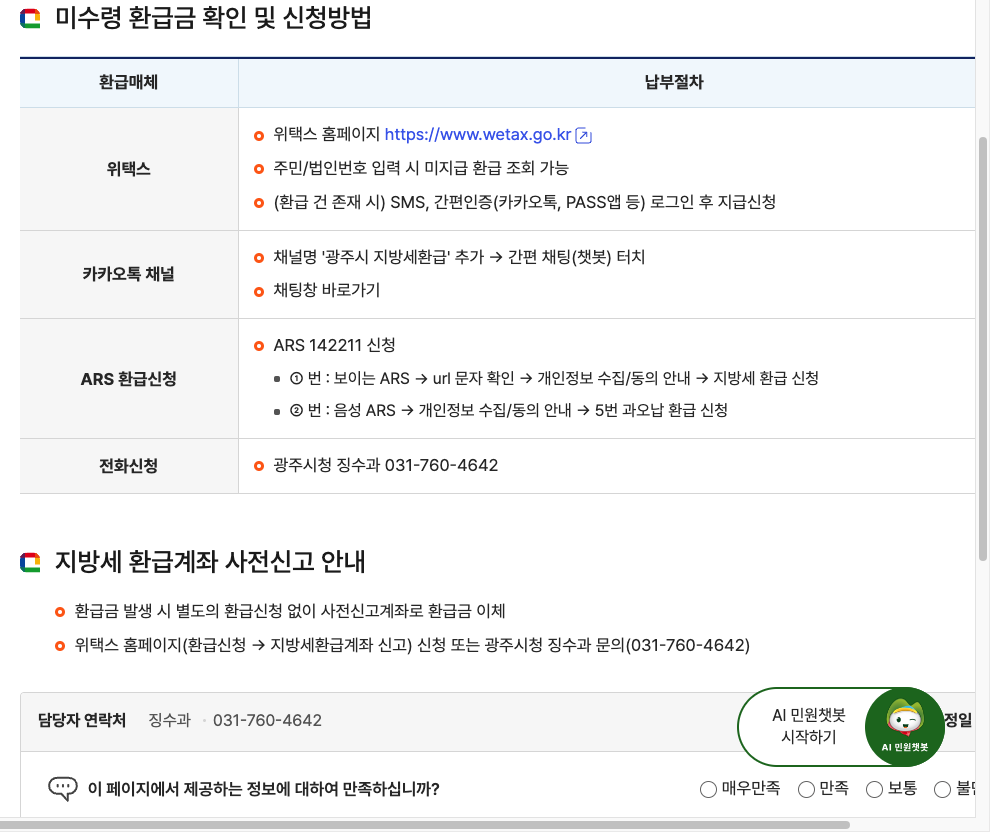The image size is (990, 832).
Task: Click the ① 번 보이는 ARS instruction line
Action: pos(554,378)
